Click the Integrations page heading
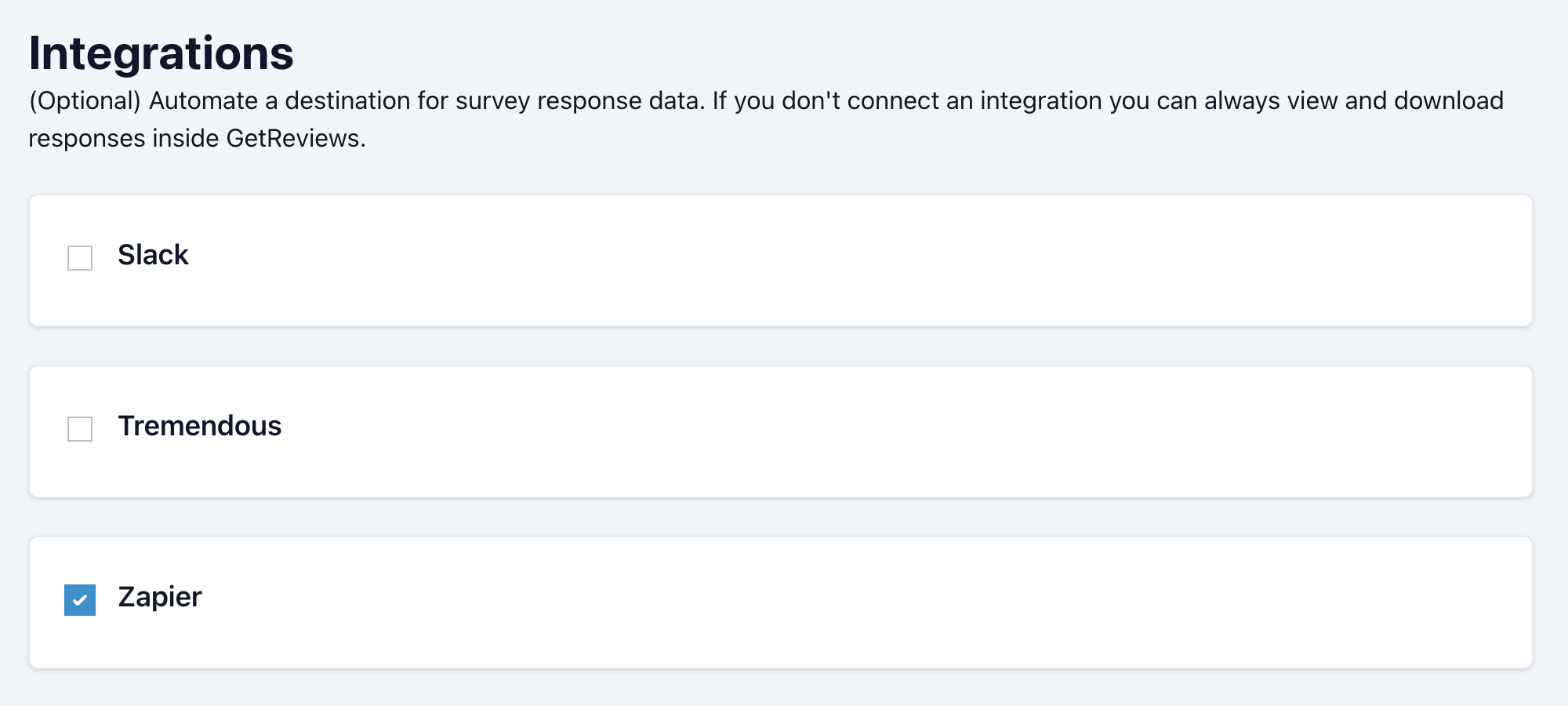1568x706 pixels. [x=162, y=53]
